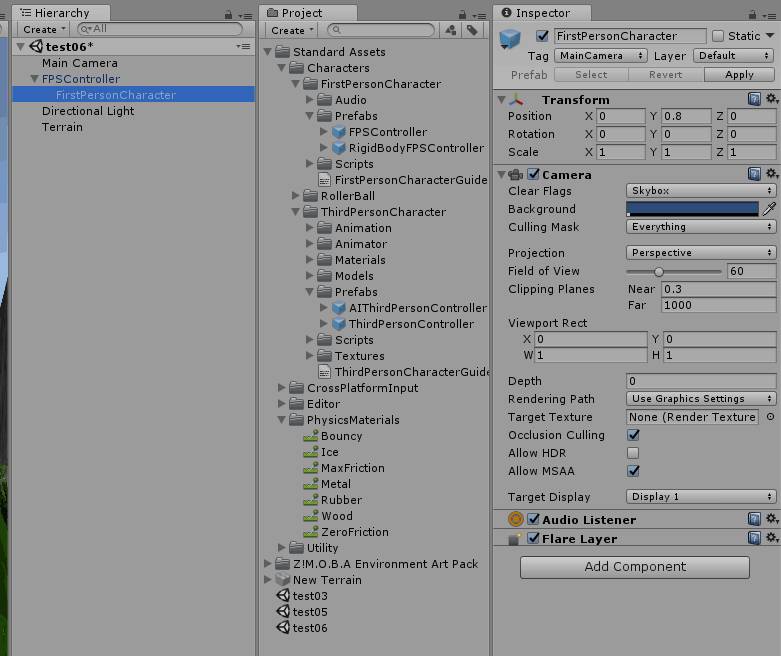The image size is (781, 656).
Task: Toggle the Occlusion Culling checkbox
Action: pos(633,435)
